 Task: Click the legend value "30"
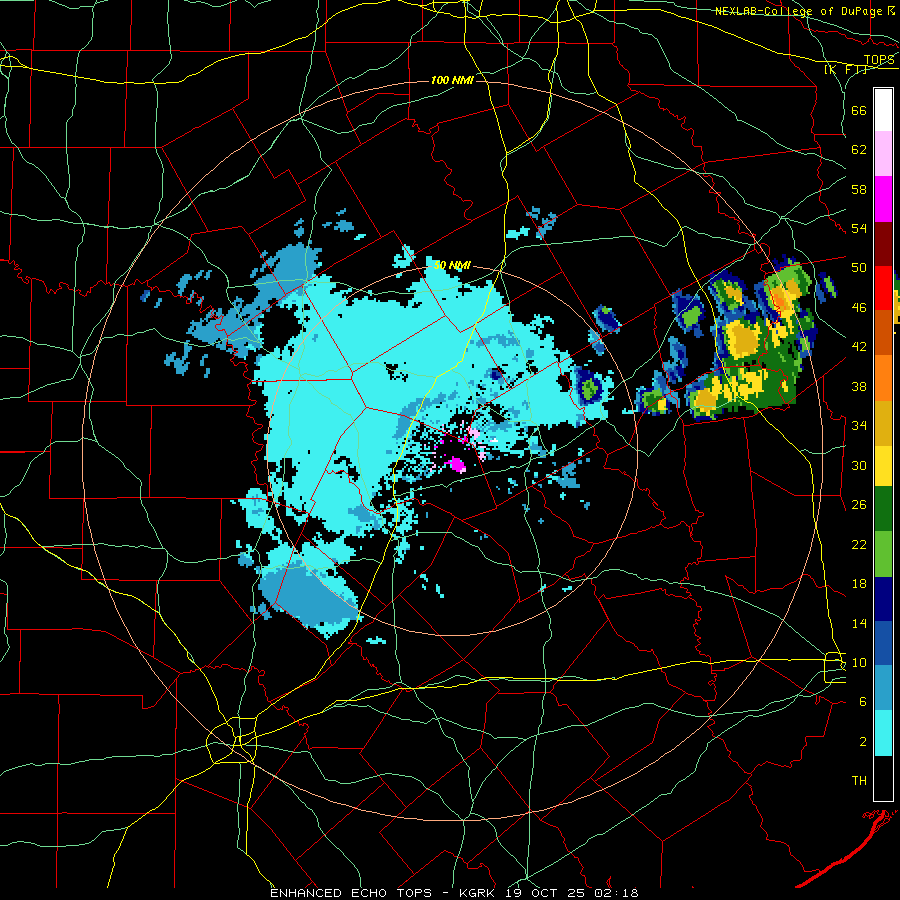(x=859, y=465)
